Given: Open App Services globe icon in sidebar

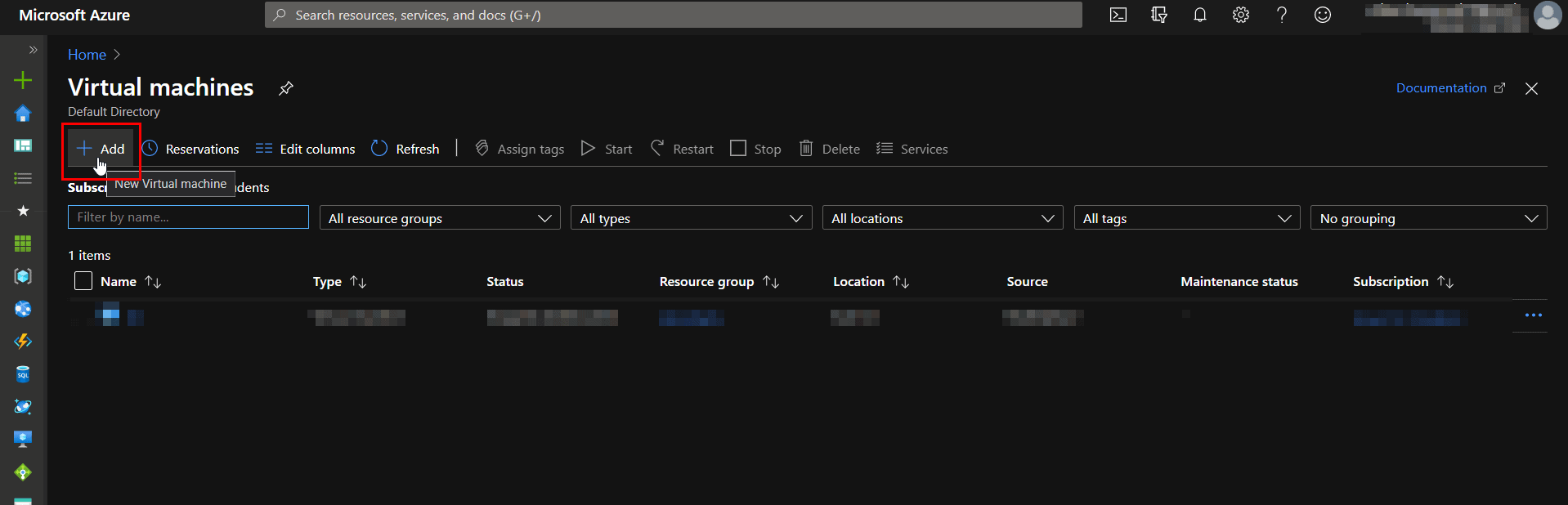Looking at the screenshot, I should tap(23, 309).
